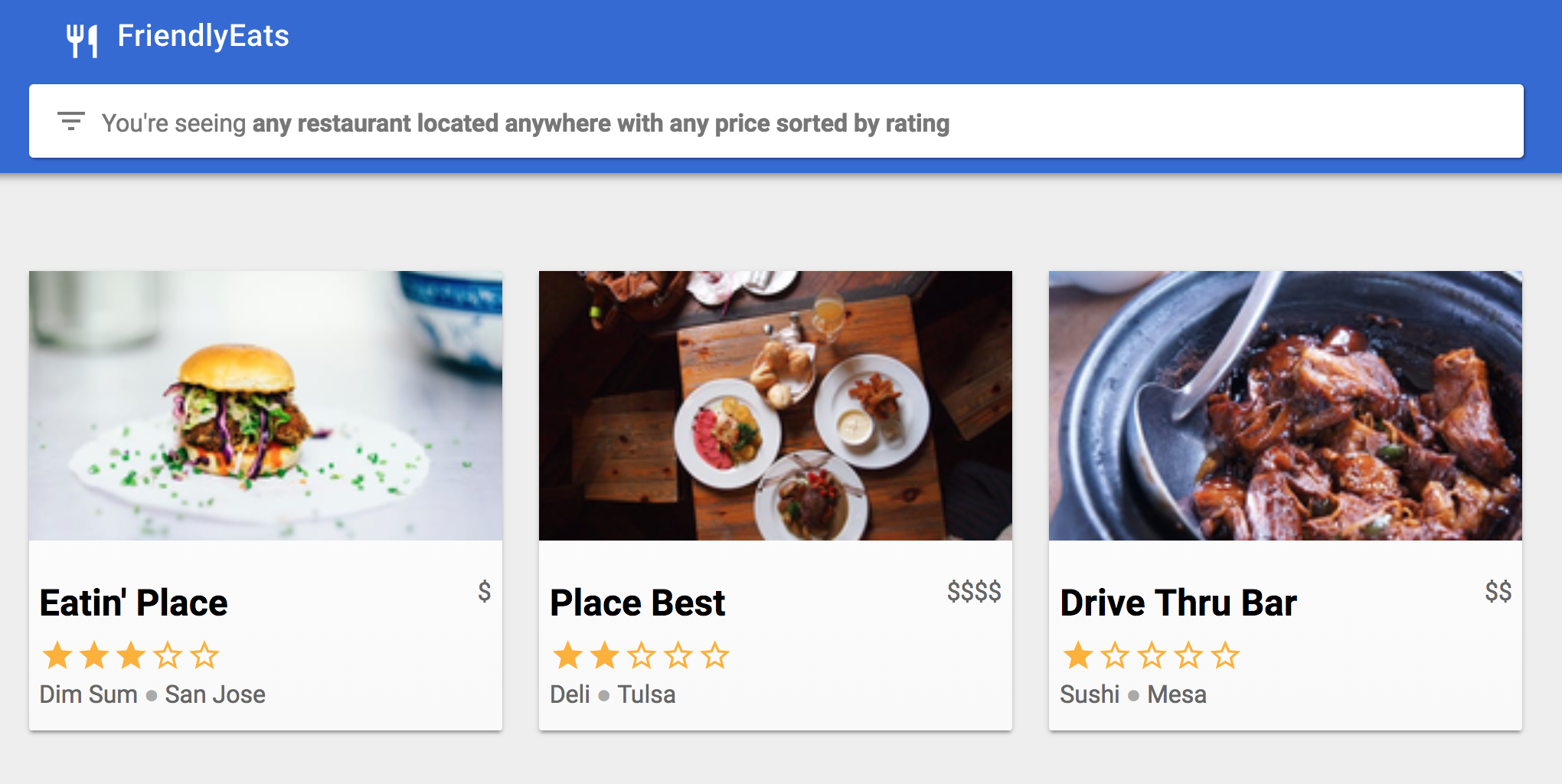Click the filter list icon

[71, 121]
